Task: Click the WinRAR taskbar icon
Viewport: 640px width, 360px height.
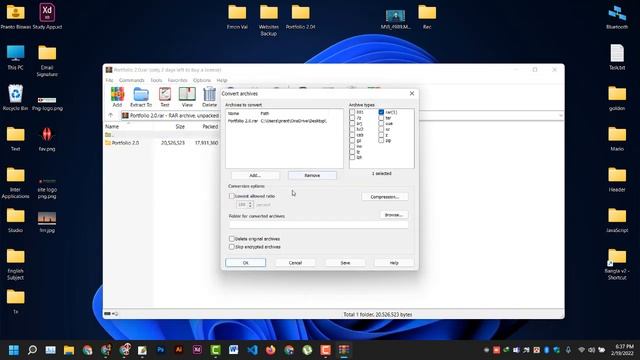Action: click(344, 350)
